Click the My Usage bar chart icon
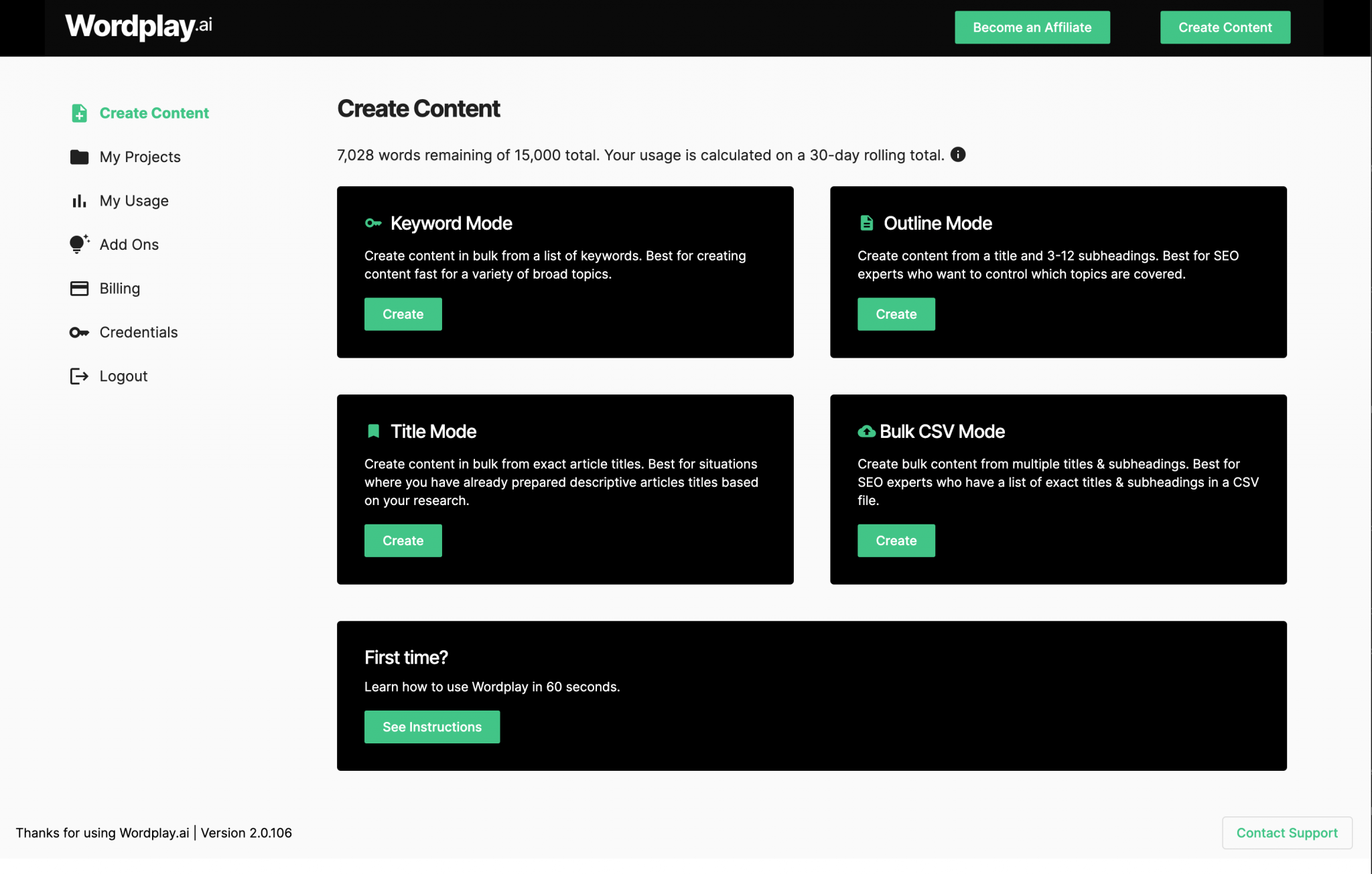 click(79, 201)
